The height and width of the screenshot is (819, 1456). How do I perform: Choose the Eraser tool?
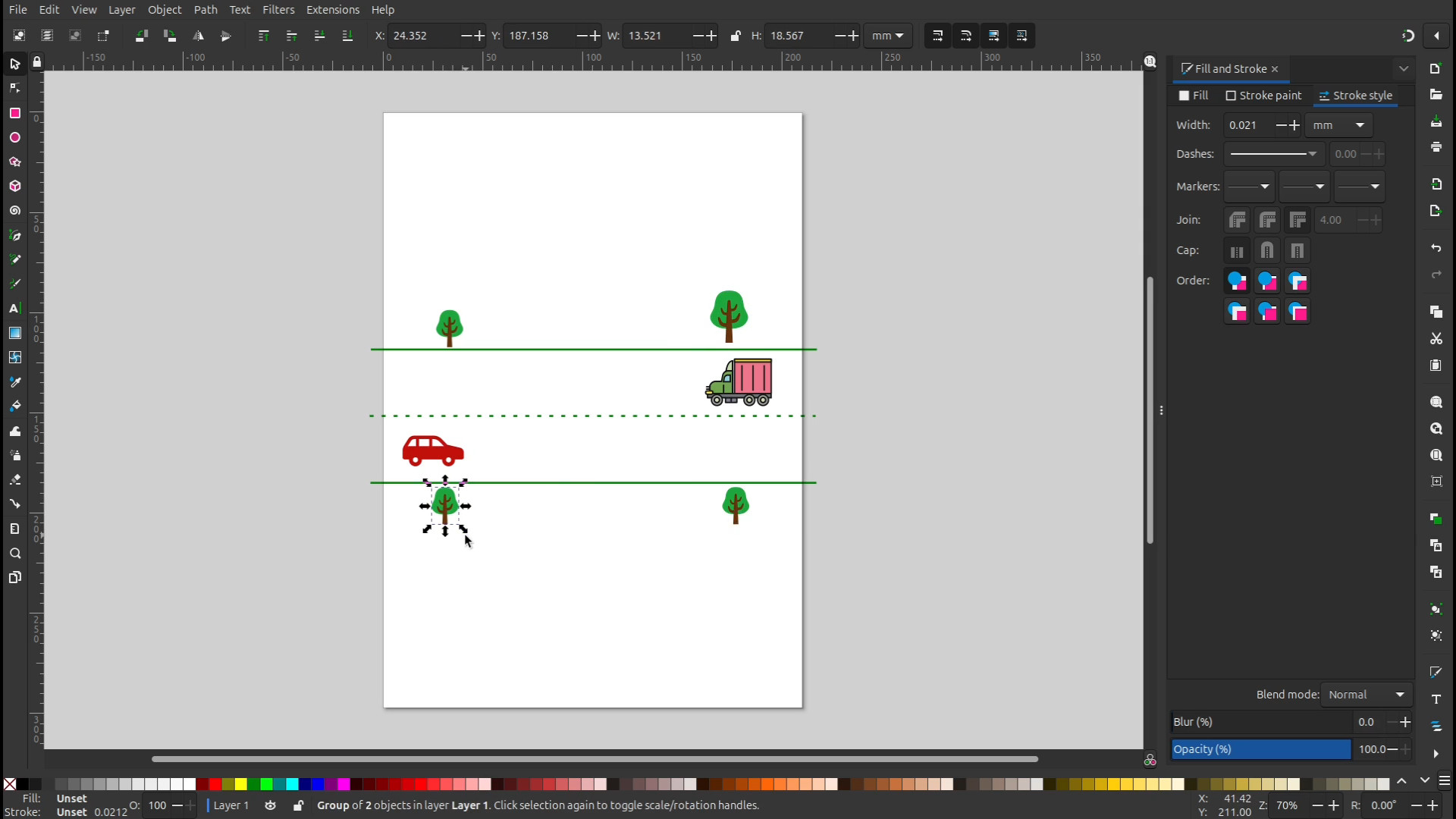pos(14,479)
